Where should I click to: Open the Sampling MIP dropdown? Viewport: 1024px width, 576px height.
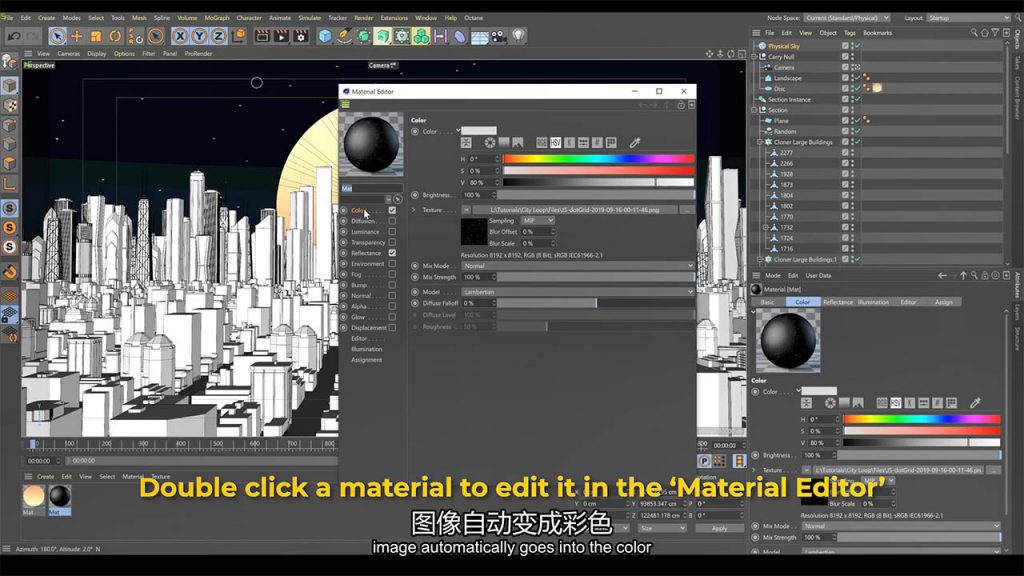pyautogui.click(x=537, y=221)
